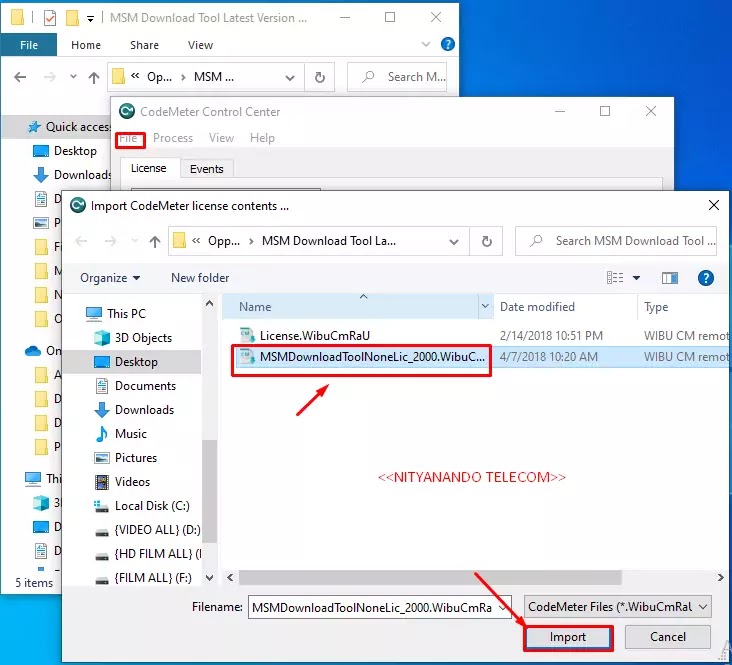732x665 pixels.
Task: Toggle the preview pane icon
Action: 669,278
